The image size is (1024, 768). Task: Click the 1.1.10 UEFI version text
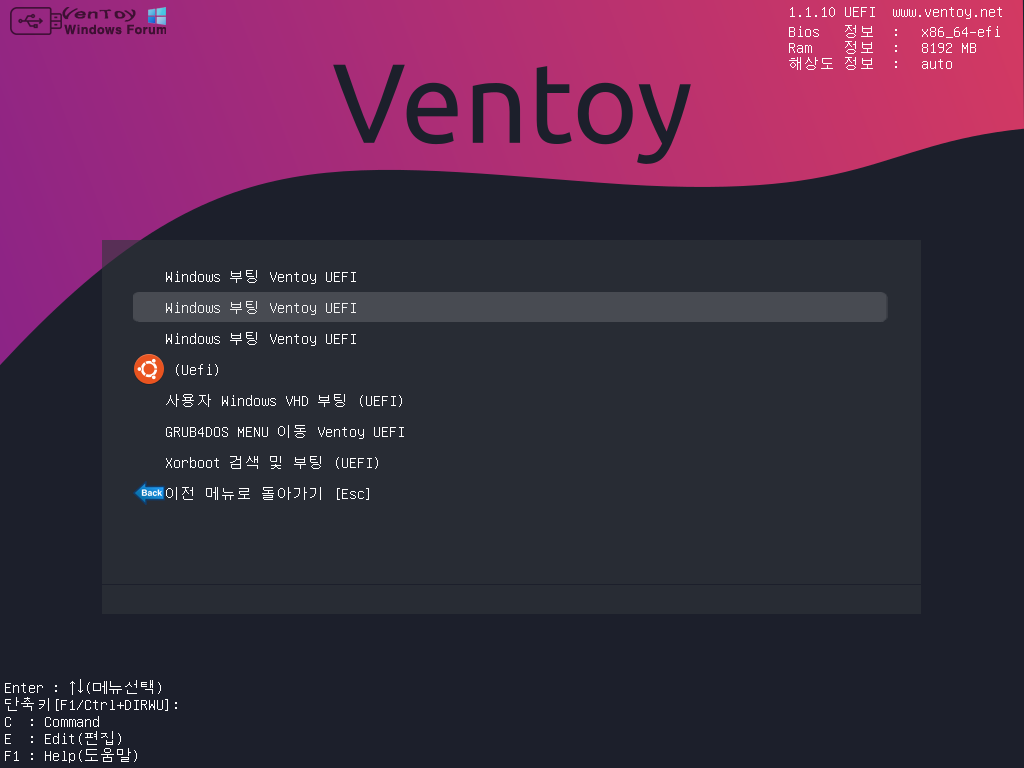(832, 12)
